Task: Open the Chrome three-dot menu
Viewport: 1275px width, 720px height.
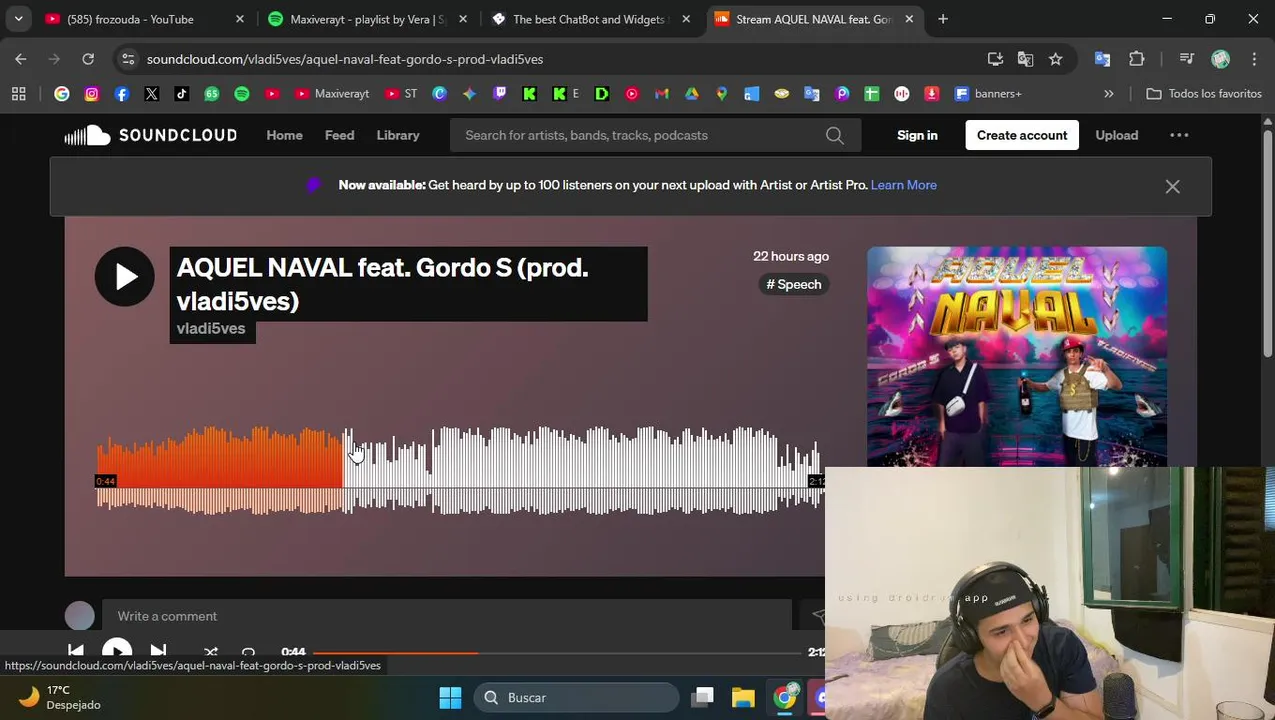Action: tap(1254, 59)
